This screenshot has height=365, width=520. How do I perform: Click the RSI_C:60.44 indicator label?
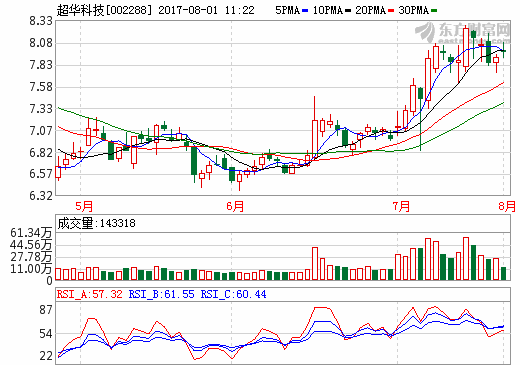233,294
